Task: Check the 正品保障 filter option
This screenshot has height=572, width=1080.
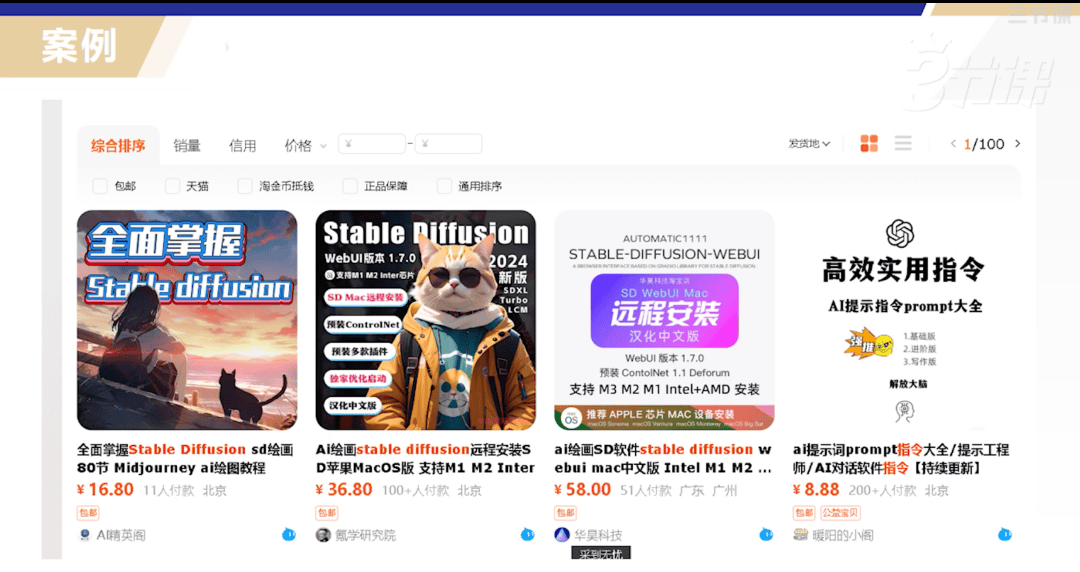Action: 350,186
